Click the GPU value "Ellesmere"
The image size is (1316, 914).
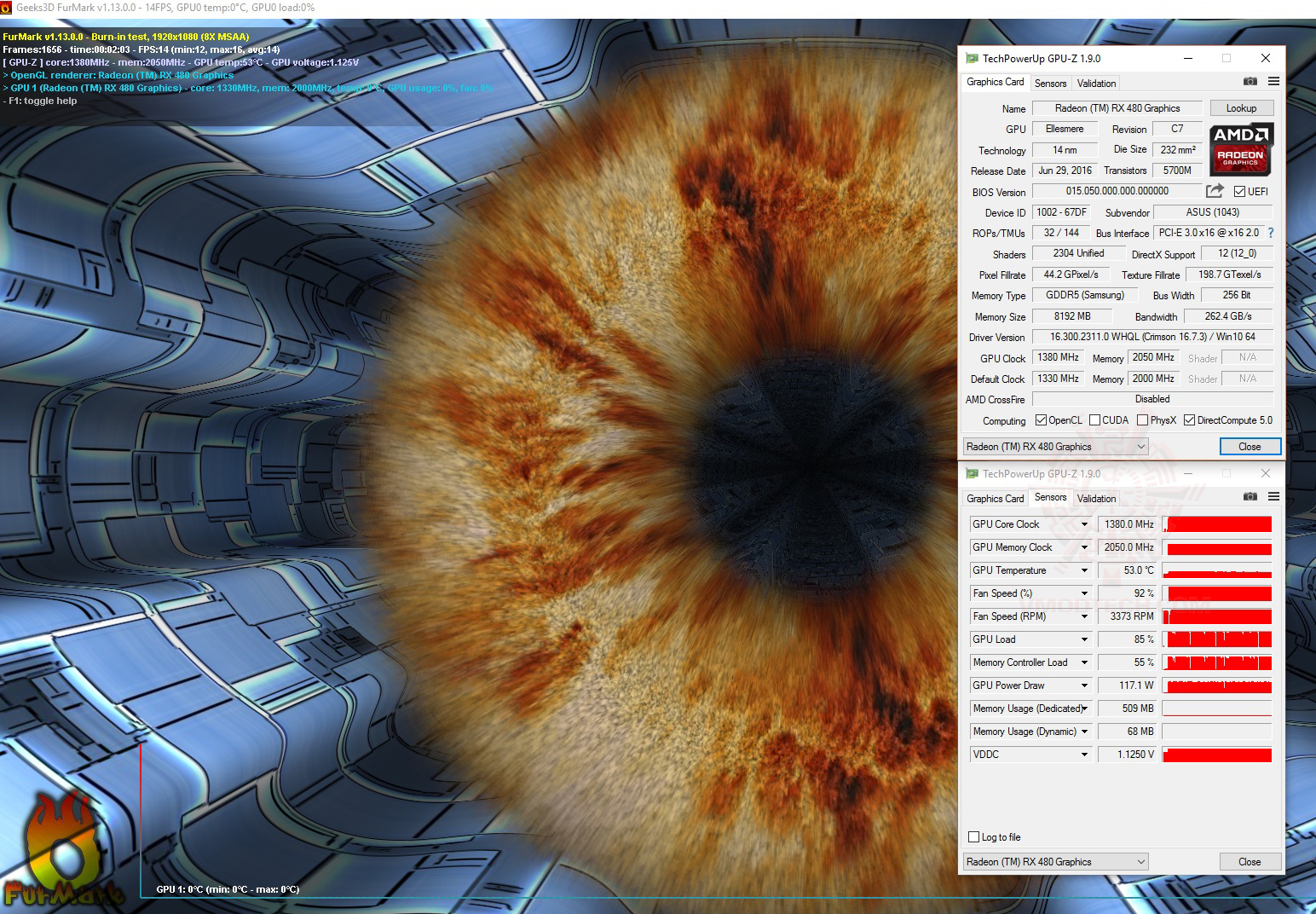[1065, 129]
